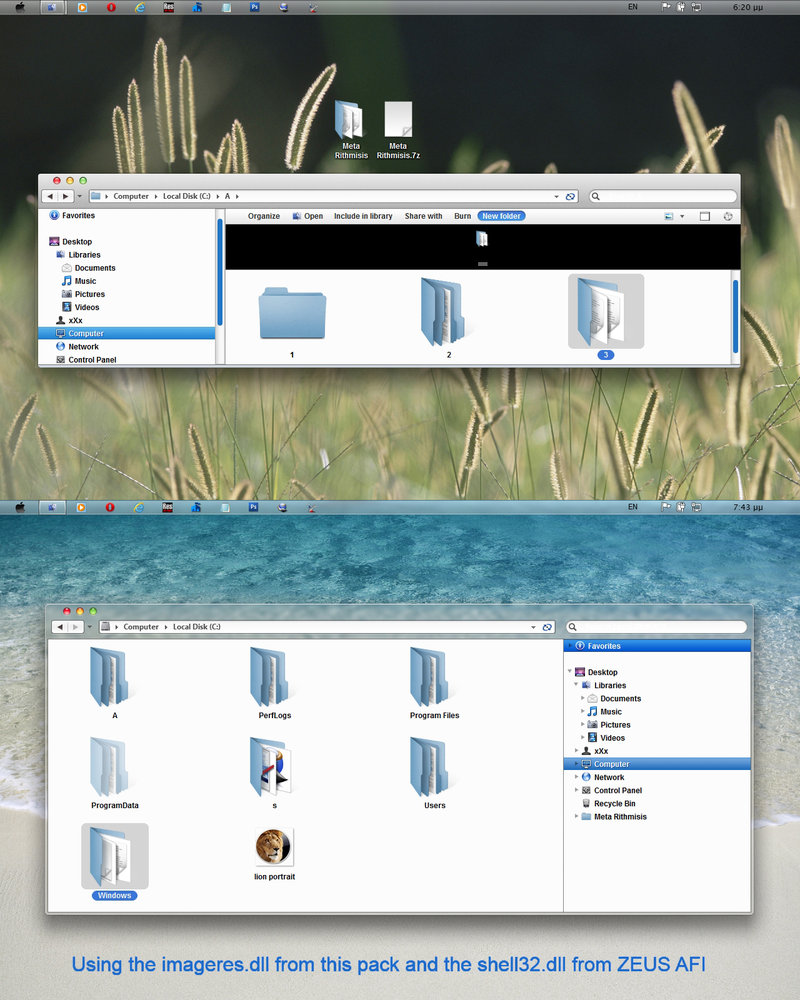Open the view options dropdown arrow
800x1000 pixels.
tap(682, 216)
